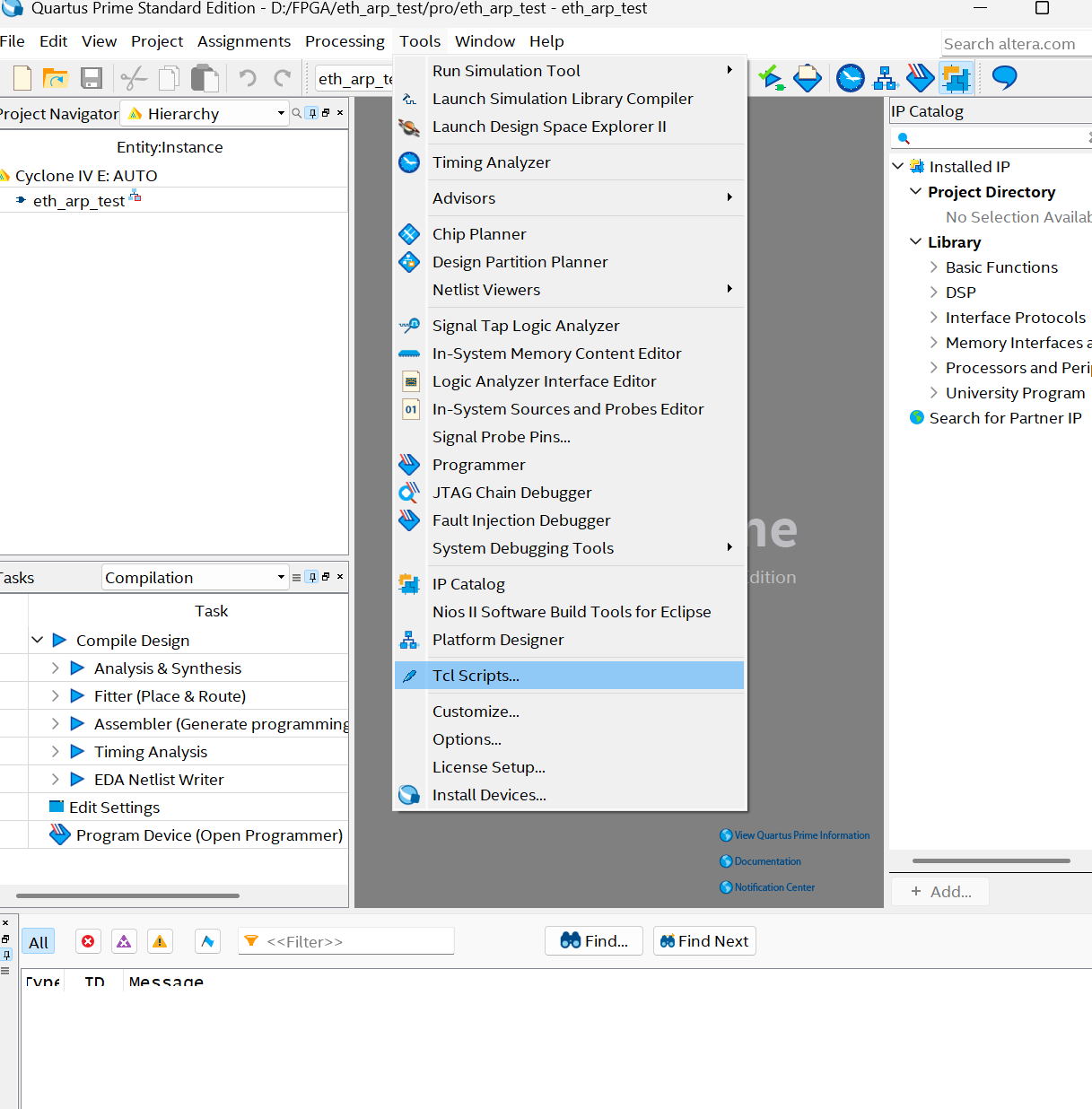Image resolution: width=1092 pixels, height=1109 pixels.
Task: Expand Fitter (Place & Route) task
Action: [55, 695]
